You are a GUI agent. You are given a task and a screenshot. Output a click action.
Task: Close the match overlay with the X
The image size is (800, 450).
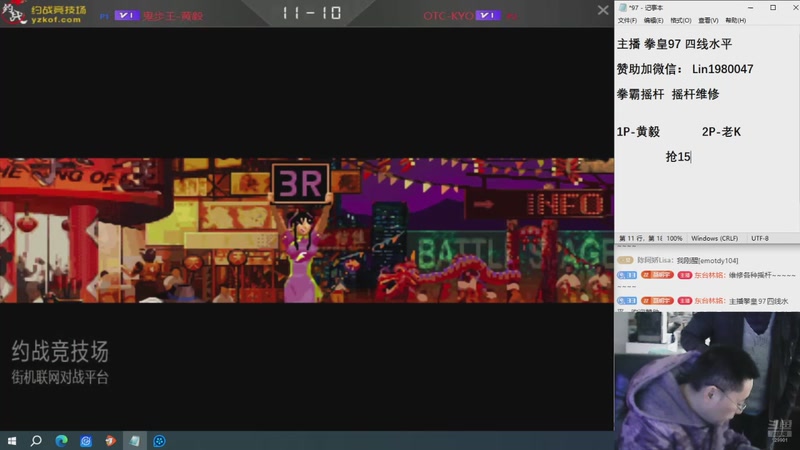pyautogui.click(x=603, y=10)
